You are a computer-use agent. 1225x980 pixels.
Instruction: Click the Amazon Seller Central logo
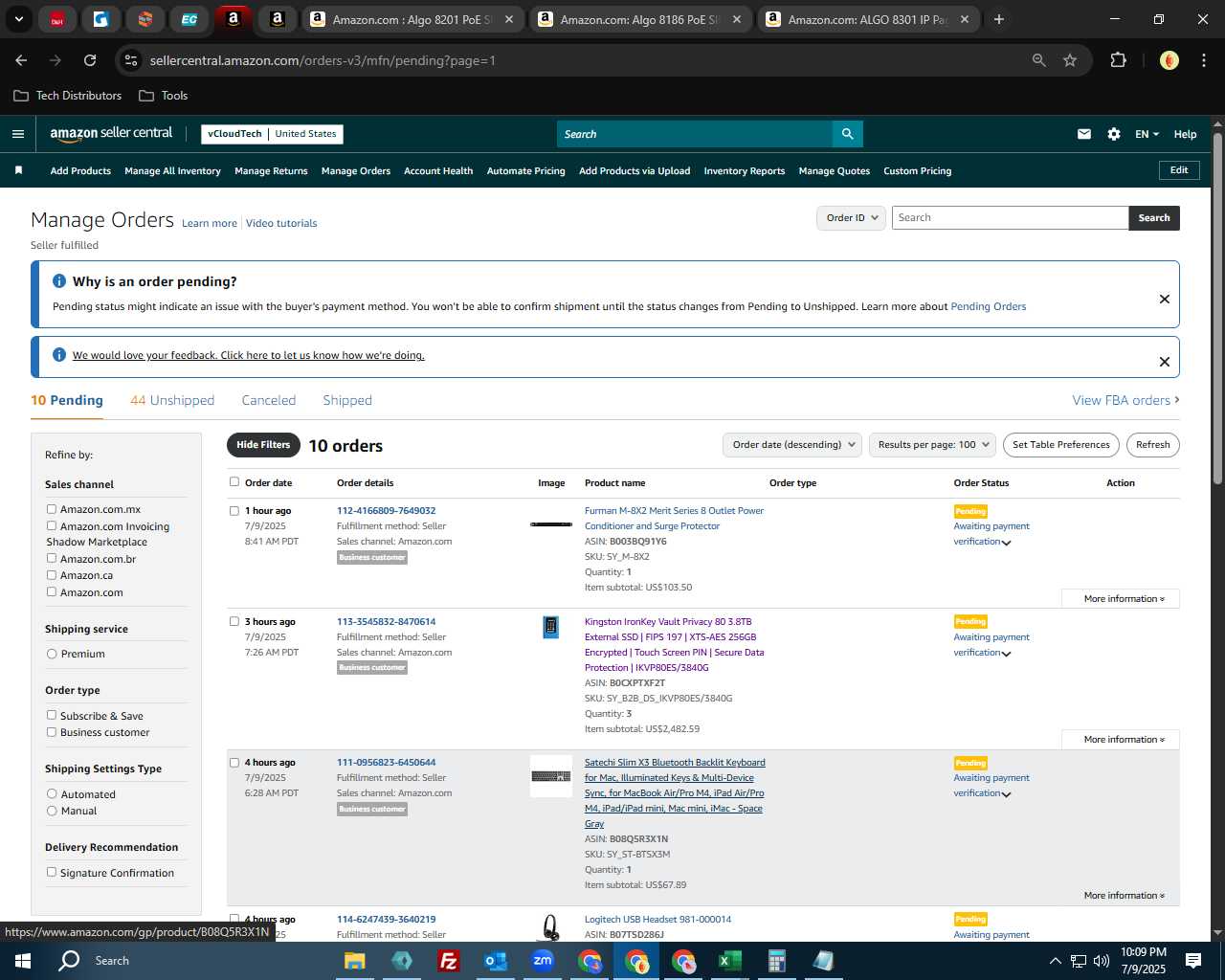coord(111,134)
